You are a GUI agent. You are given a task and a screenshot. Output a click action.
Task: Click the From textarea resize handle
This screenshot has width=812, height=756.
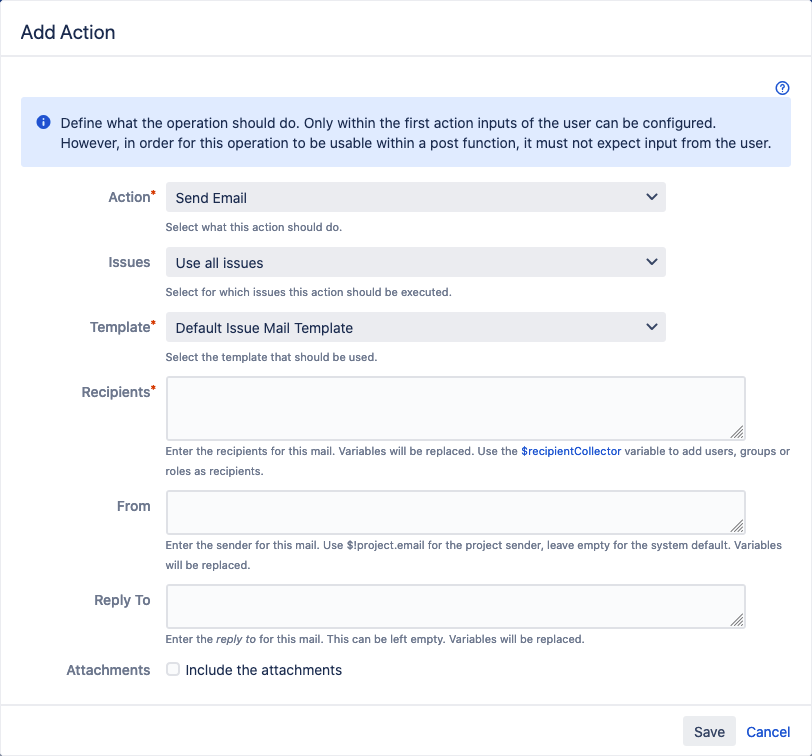click(737, 526)
